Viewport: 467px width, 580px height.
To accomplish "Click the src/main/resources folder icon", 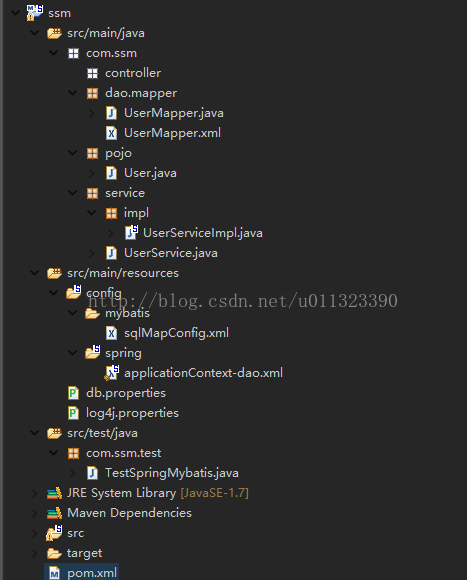I will click(x=54, y=273).
